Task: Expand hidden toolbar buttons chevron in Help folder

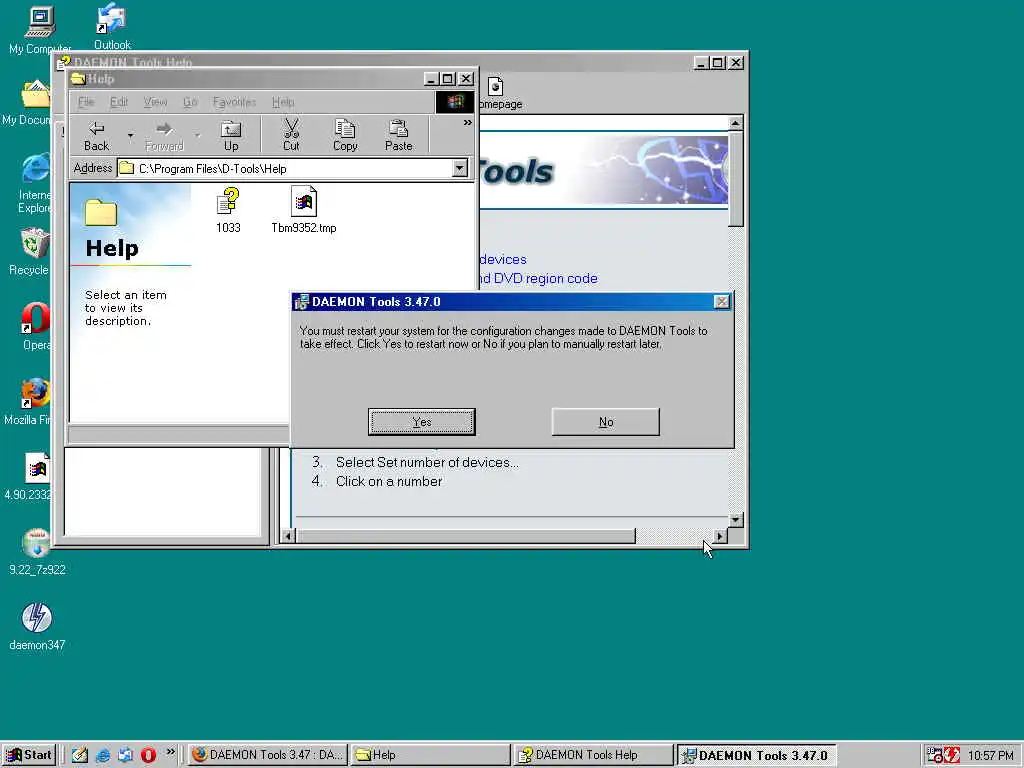Action: click(x=468, y=123)
